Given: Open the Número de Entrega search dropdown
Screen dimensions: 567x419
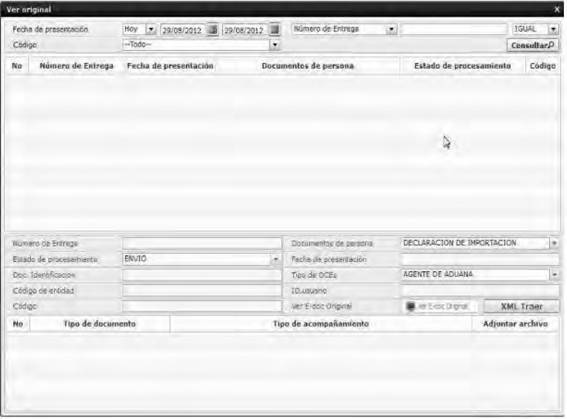Looking at the screenshot, I should 391,29.
